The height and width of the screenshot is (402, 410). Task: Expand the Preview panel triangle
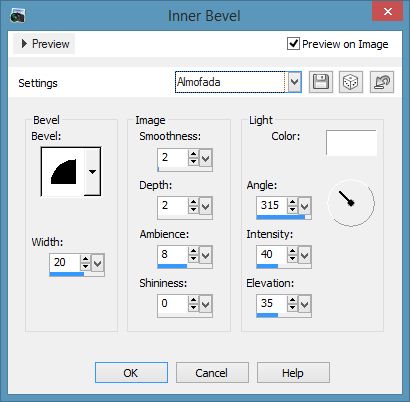click(24, 44)
